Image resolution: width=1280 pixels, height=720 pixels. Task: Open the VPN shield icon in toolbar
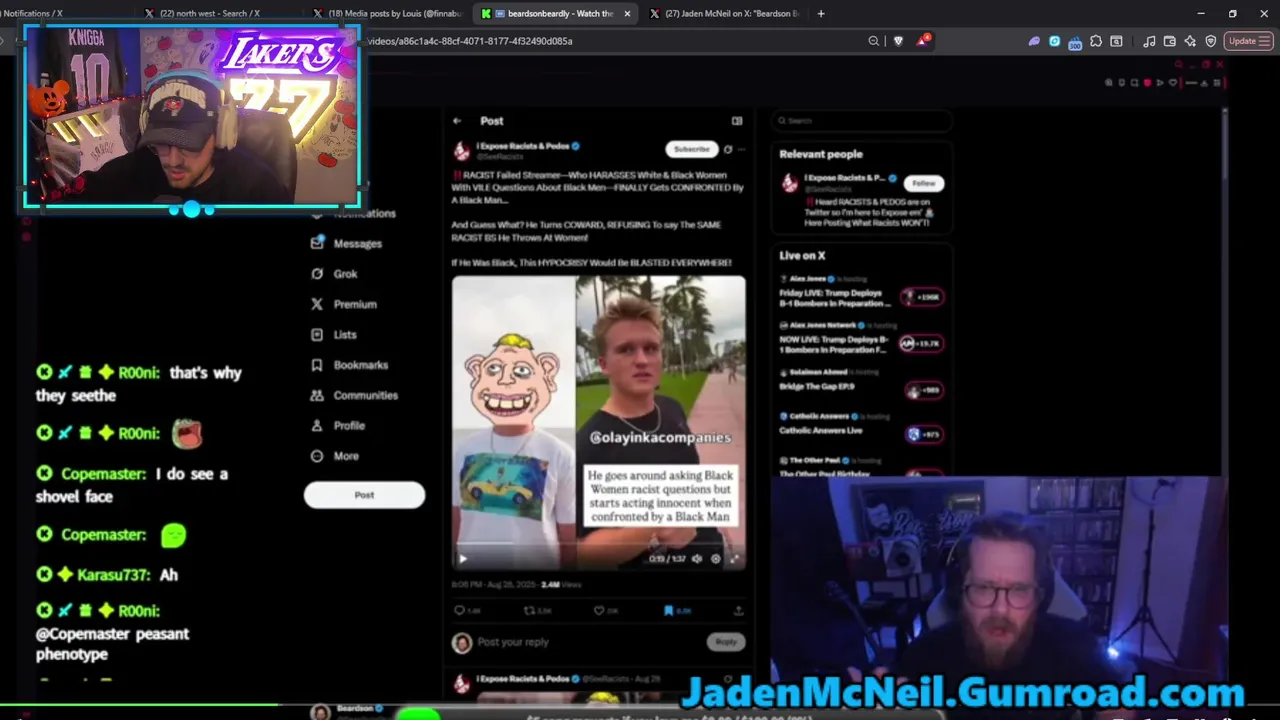[1211, 41]
